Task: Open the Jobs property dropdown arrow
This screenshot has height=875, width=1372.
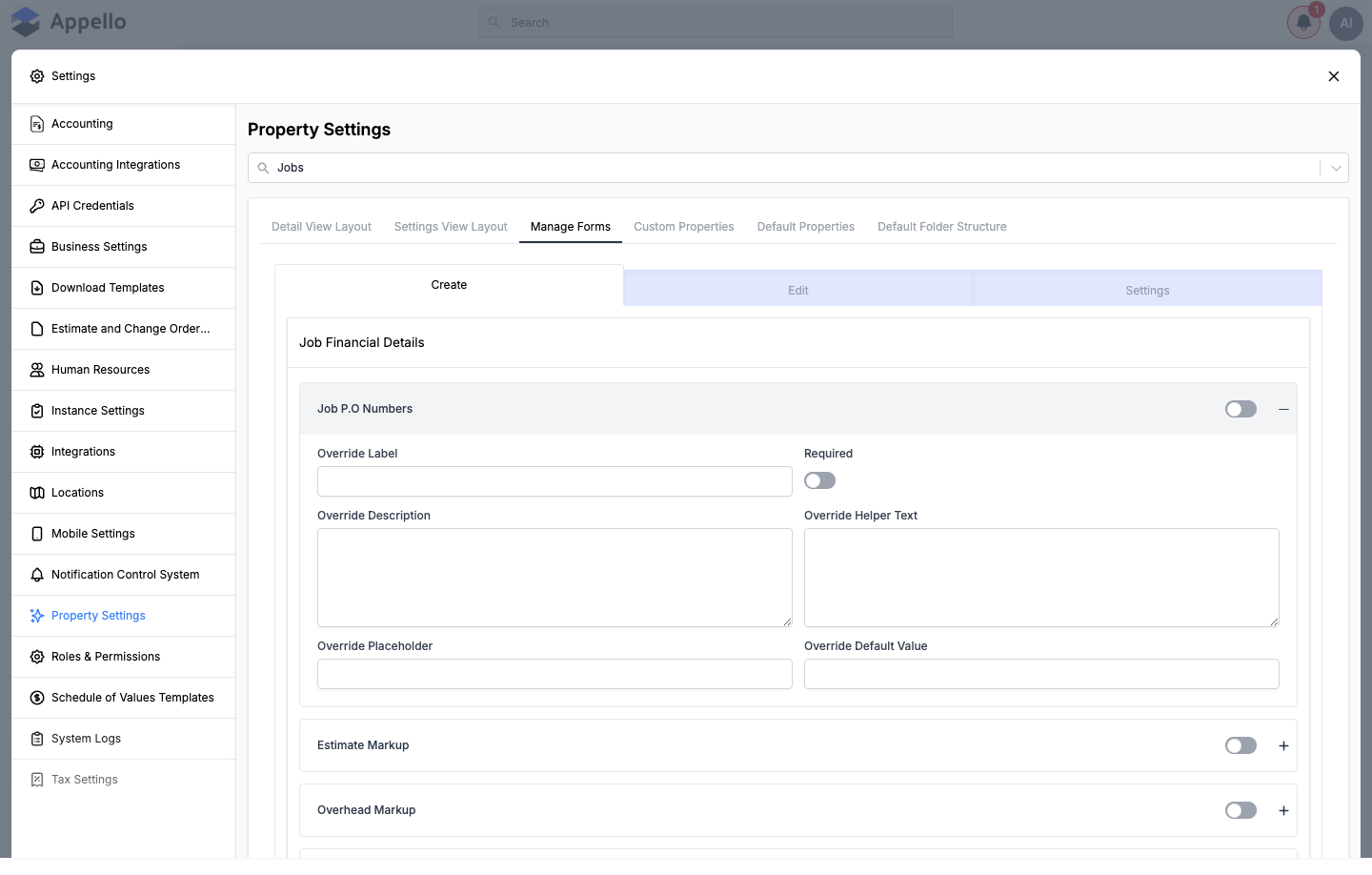Action: tap(1336, 168)
